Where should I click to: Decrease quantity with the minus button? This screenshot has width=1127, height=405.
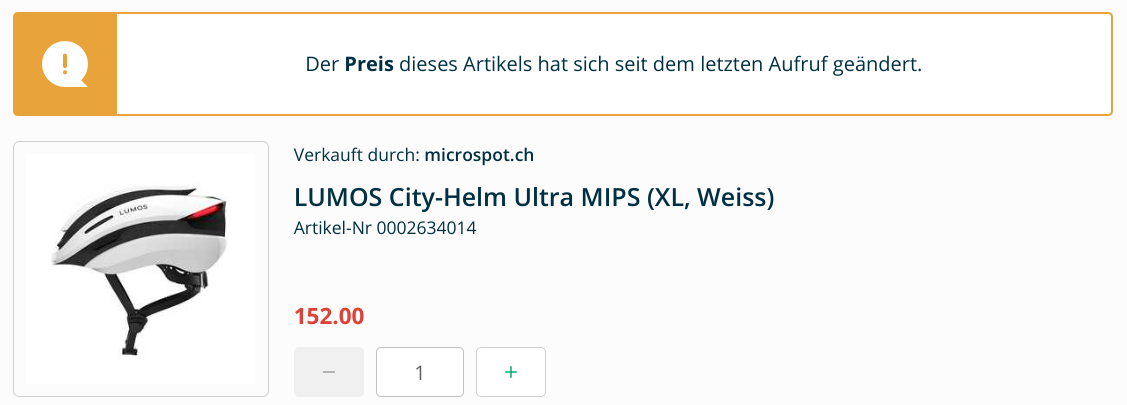click(329, 372)
